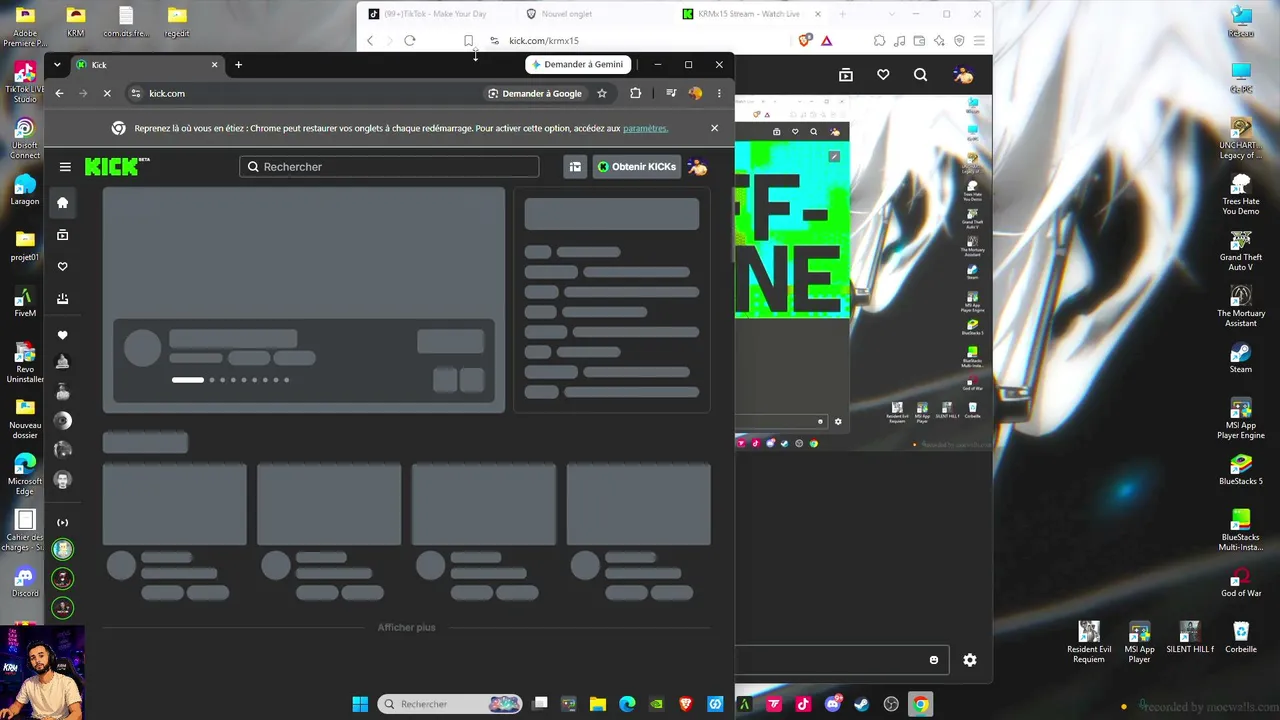Open File Explorer from the taskbar
Viewport: 1280px width, 720px height.
point(598,704)
